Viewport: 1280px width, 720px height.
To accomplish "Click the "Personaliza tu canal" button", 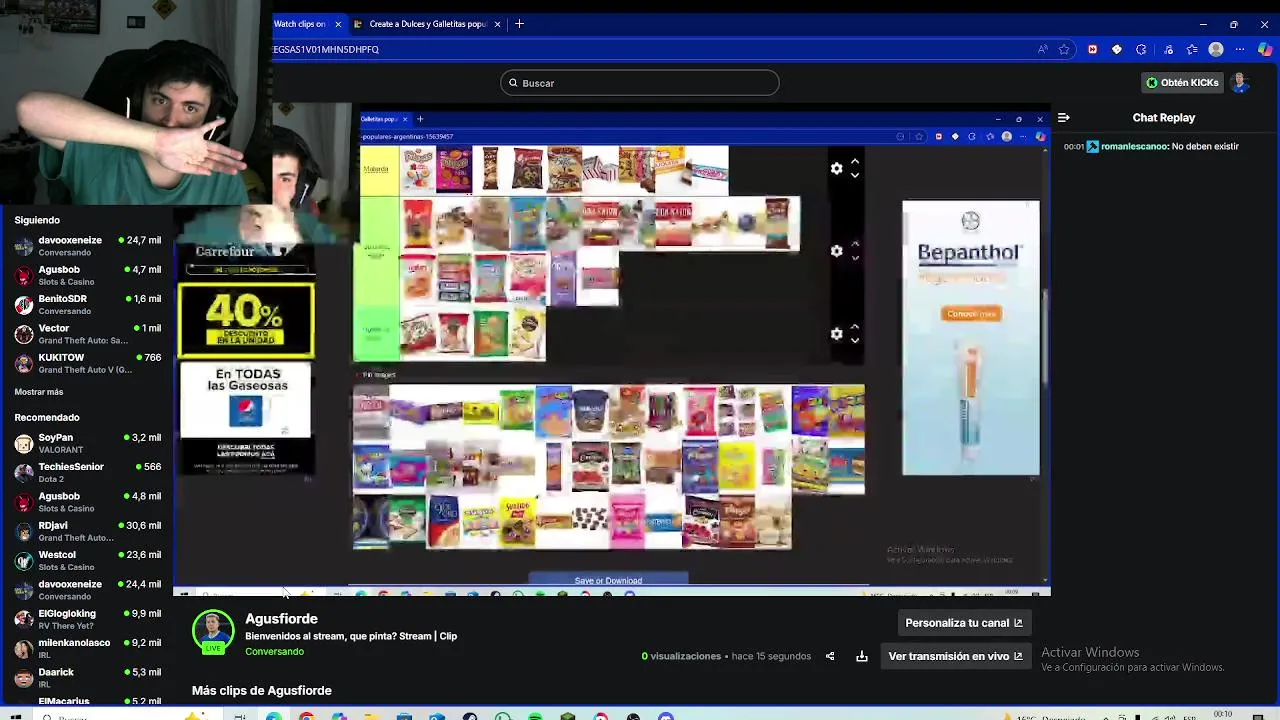I will [x=964, y=623].
